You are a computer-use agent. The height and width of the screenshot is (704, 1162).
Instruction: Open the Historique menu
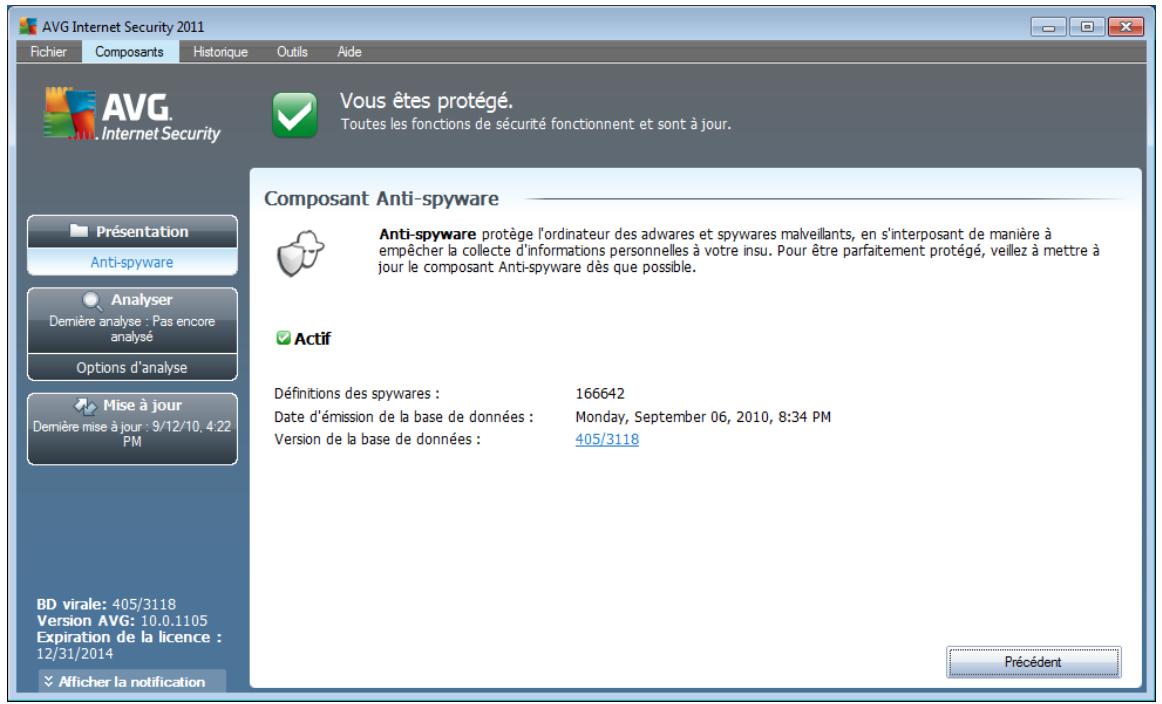(x=220, y=52)
